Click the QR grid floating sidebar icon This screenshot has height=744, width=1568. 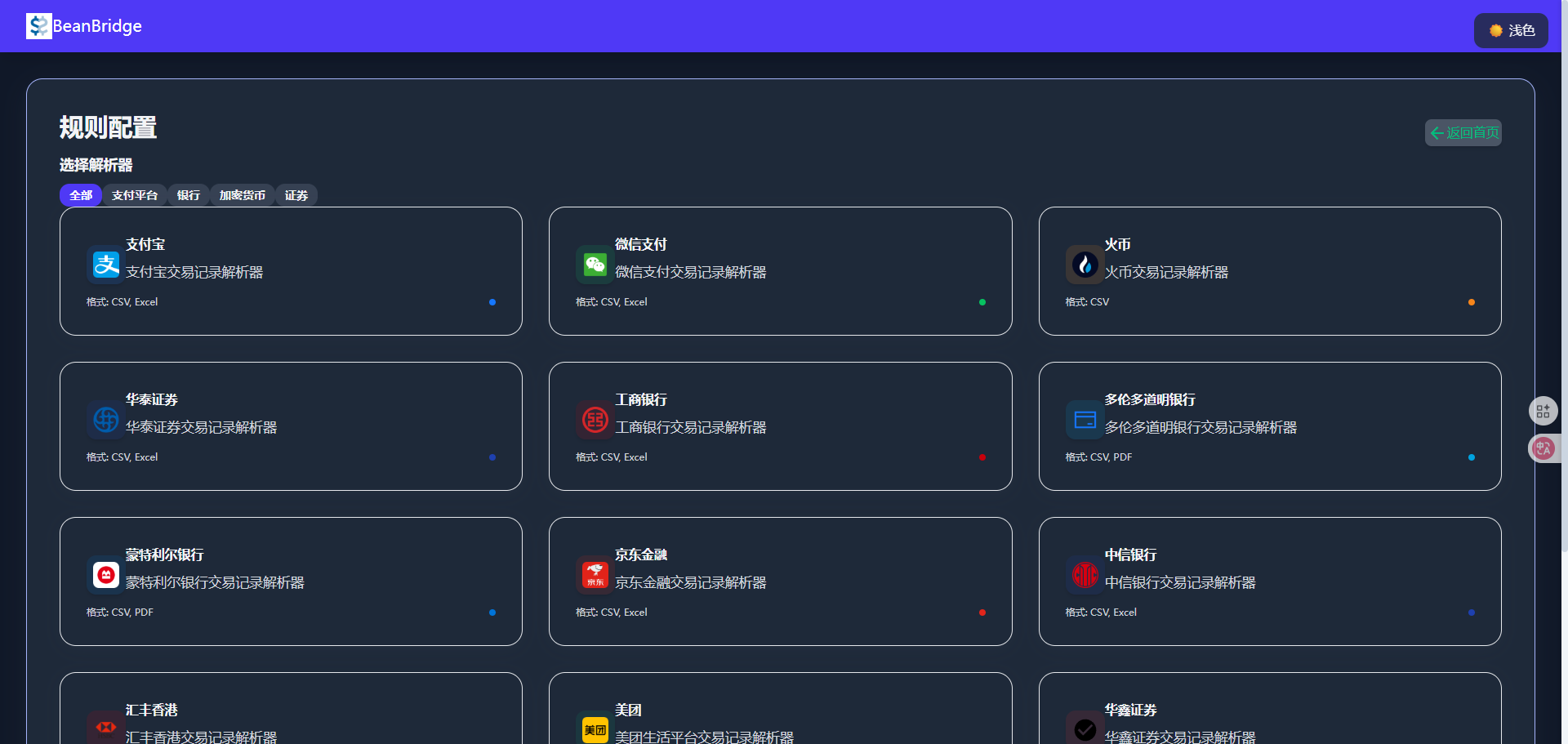coord(1543,411)
